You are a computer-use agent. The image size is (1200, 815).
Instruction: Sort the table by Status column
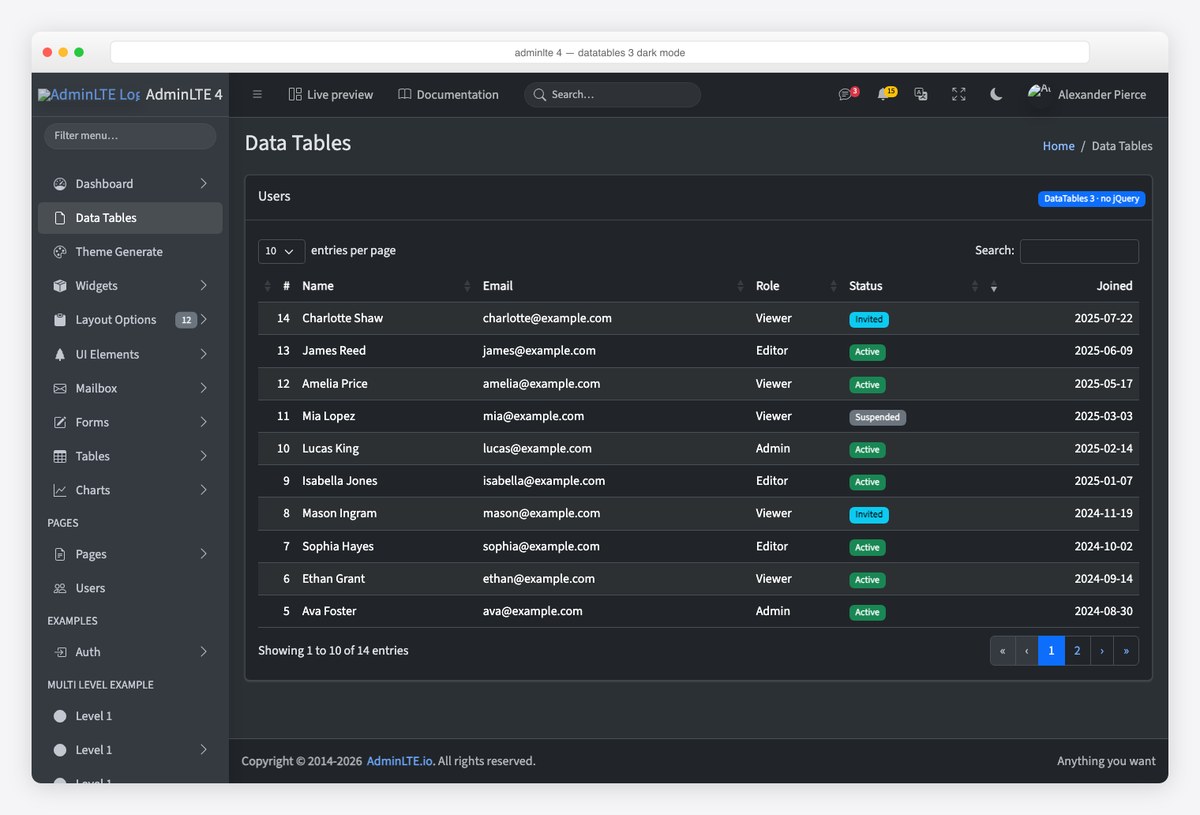pyautogui.click(x=912, y=286)
